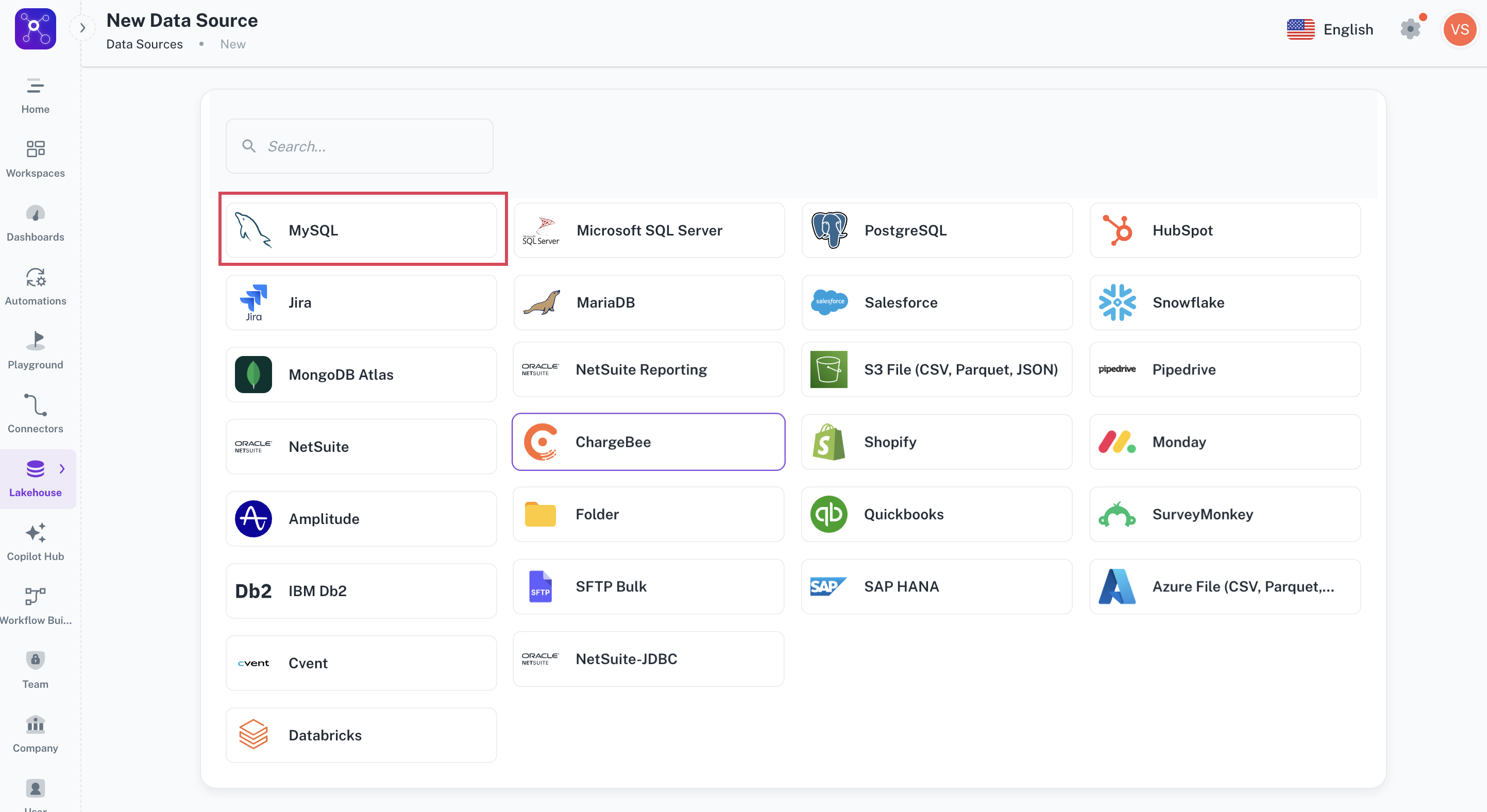Select the SAP HANA logo icon

(829, 586)
